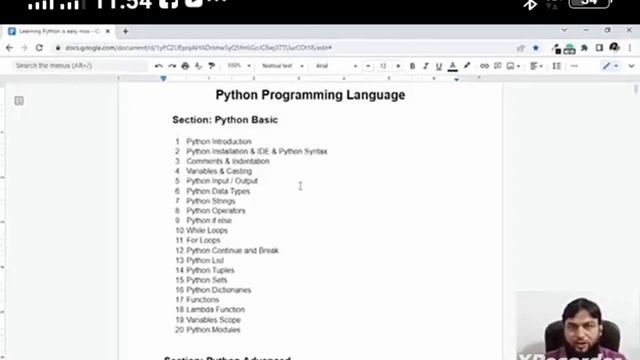
Task: Open the Chrome profile avatar
Action: point(614,48)
